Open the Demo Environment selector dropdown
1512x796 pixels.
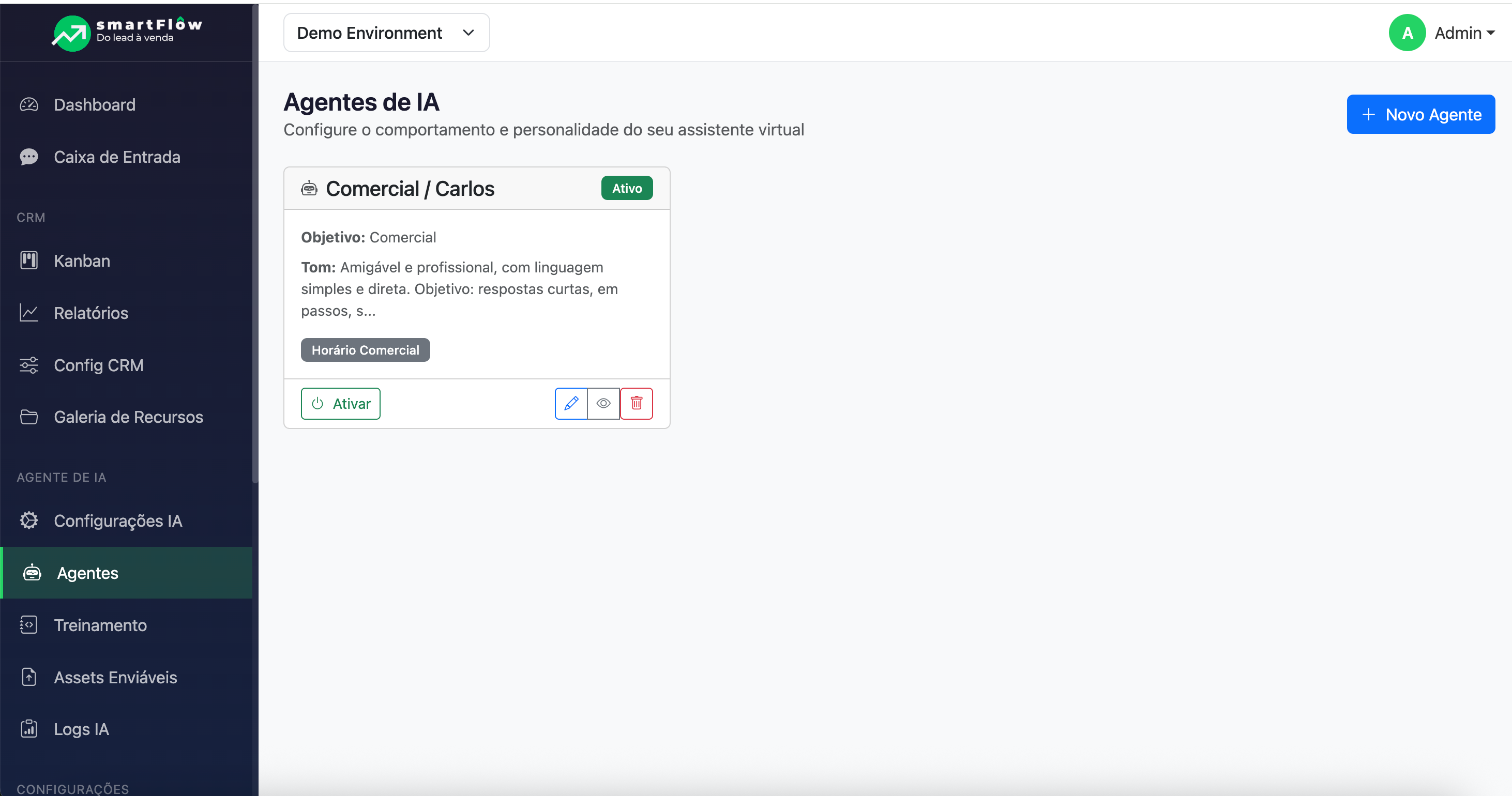pos(386,32)
